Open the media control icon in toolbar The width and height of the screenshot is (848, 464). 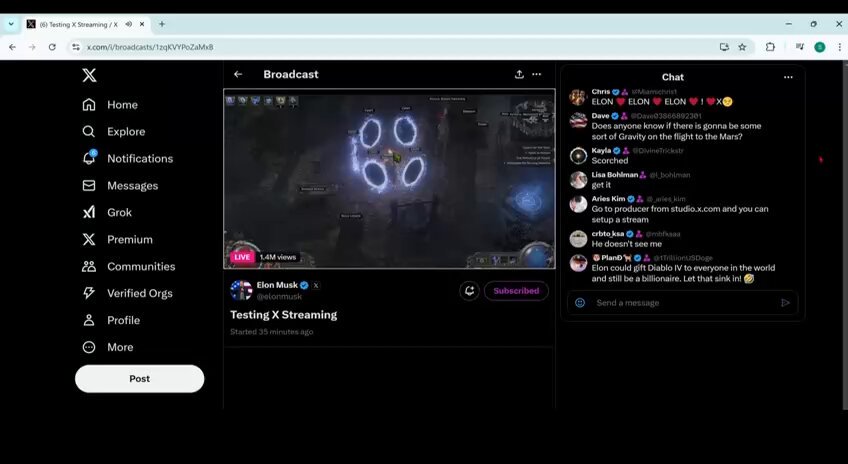point(799,47)
